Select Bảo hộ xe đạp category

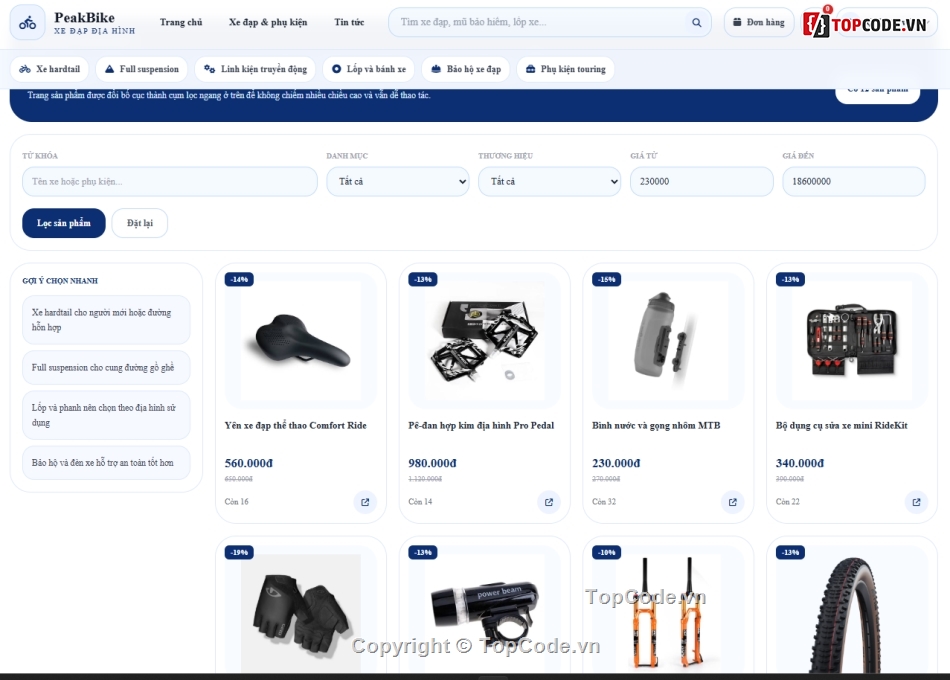point(466,69)
